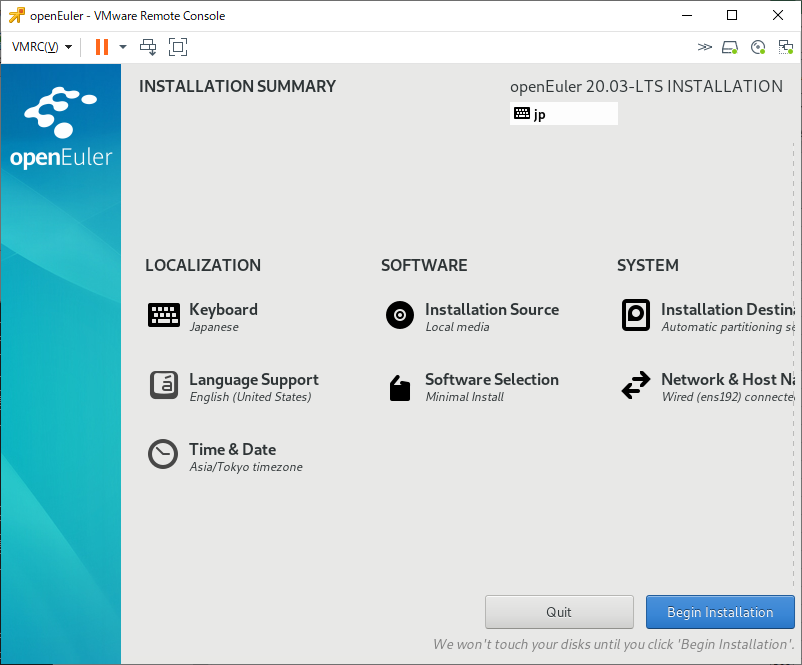The width and height of the screenshot is (802, 665).
Task: Open Installation Destination partitioning settings
Action: pyautogui.click(x=728, y=317)
